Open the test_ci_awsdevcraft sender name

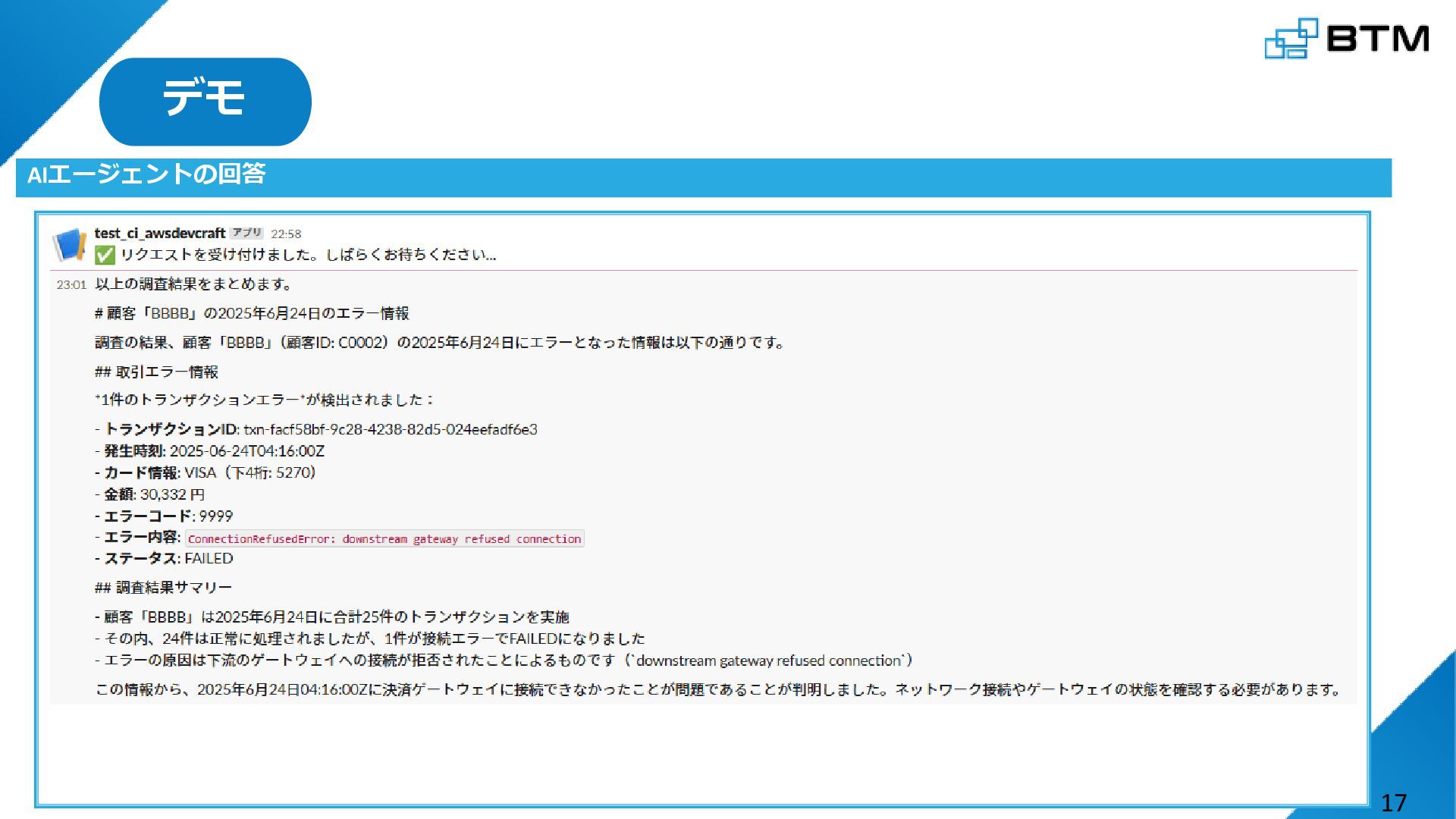(x=159, y=233)
